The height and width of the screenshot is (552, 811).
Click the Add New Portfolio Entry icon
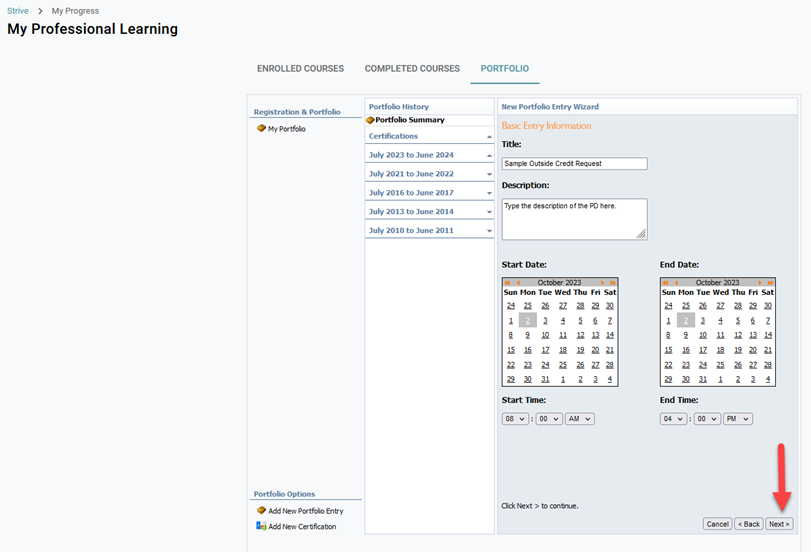coord(261,511)
